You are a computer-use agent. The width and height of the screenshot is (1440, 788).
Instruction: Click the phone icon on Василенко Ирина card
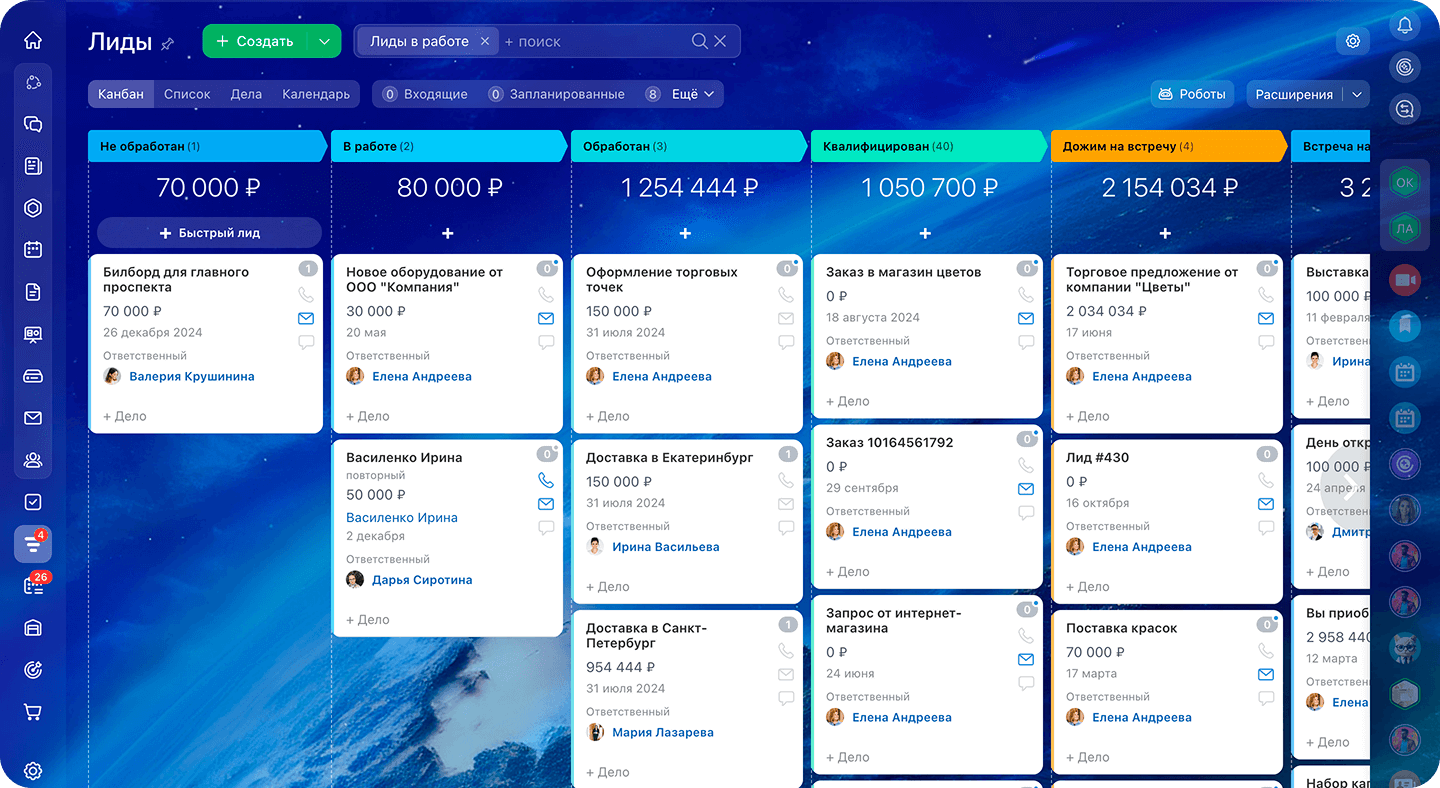tap(545, 480)
